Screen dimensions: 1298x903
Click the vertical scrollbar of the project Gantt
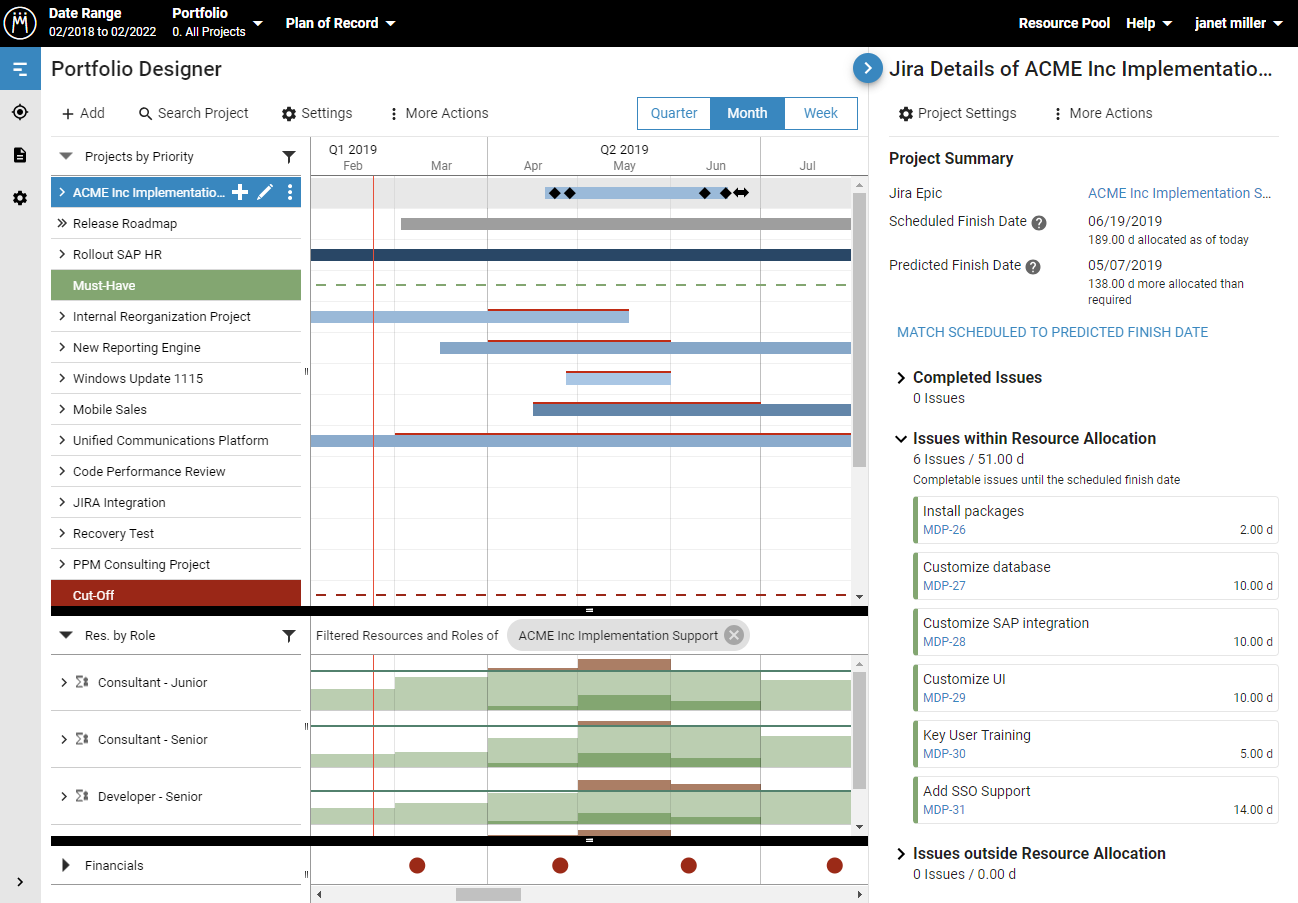859,330
